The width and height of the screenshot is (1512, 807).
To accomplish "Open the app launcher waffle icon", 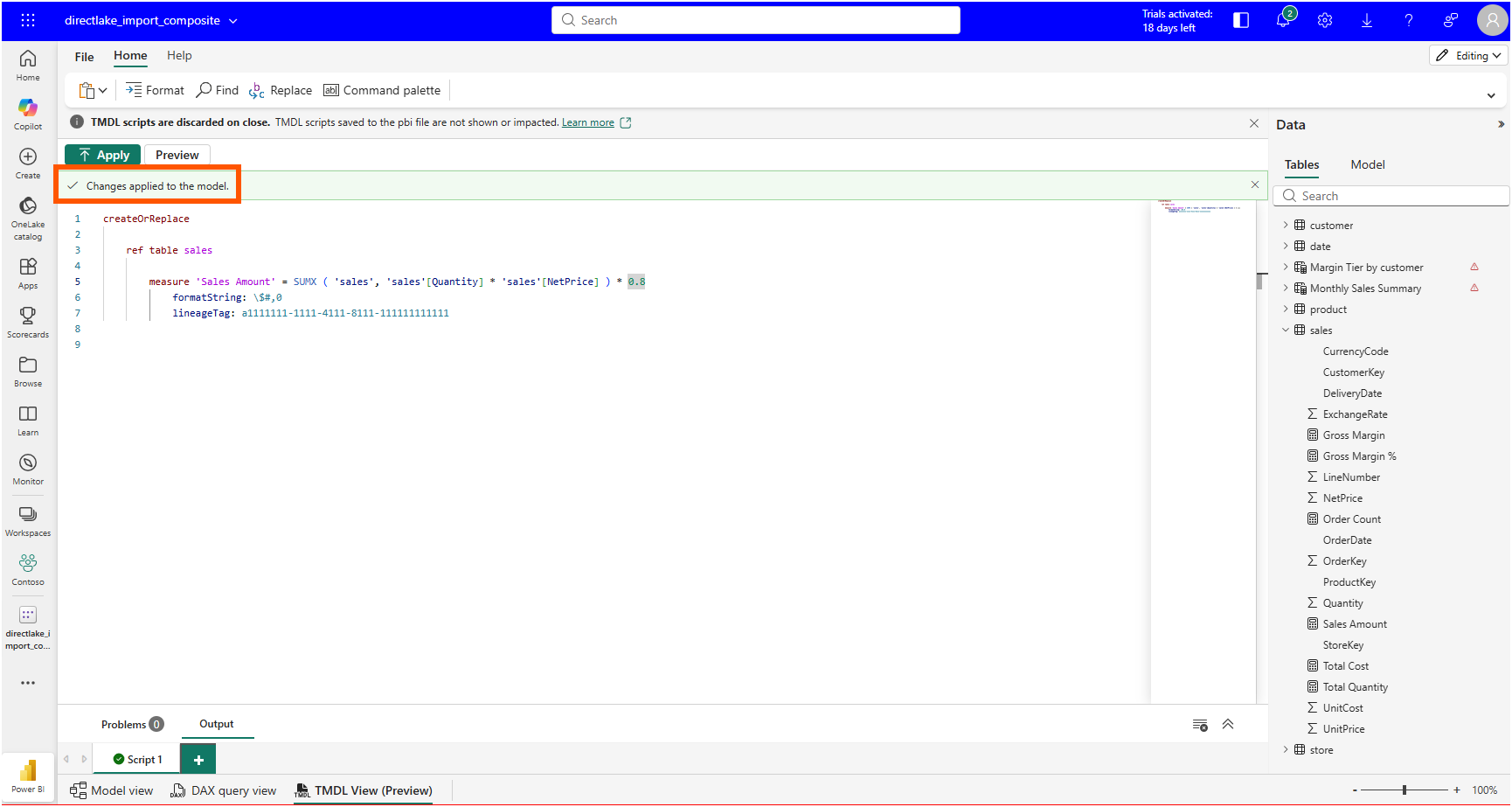I will (x=28, y=20).
